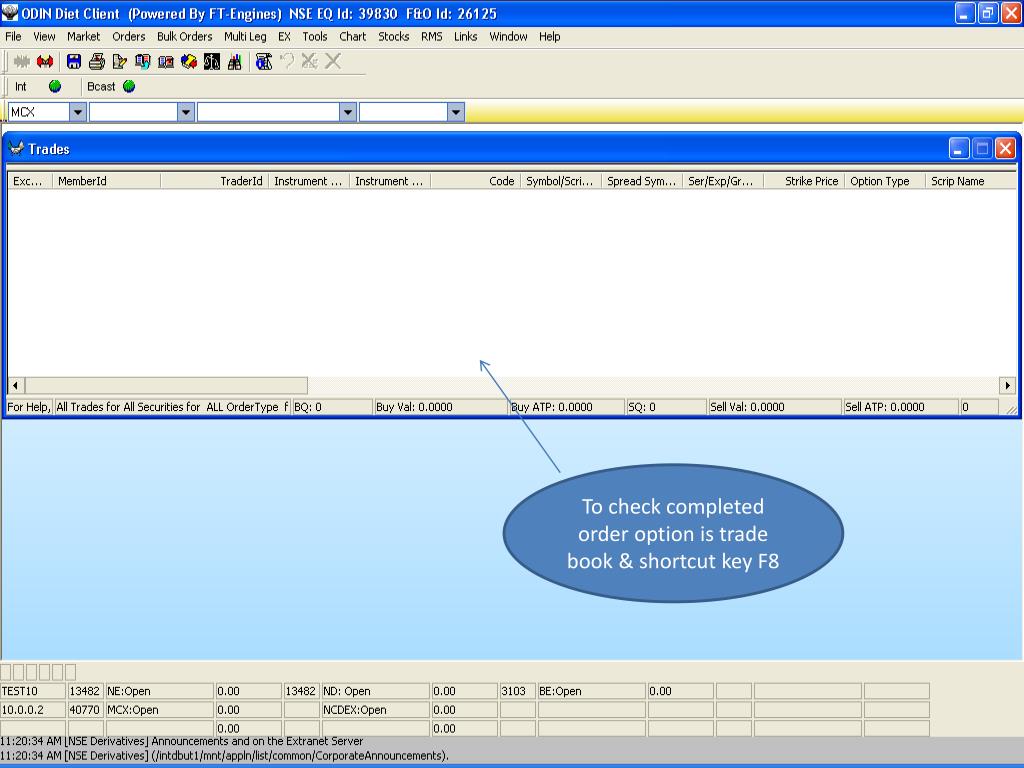
Task: Click the Buy Val: 0.0000 status field
Action: point(441,407)
